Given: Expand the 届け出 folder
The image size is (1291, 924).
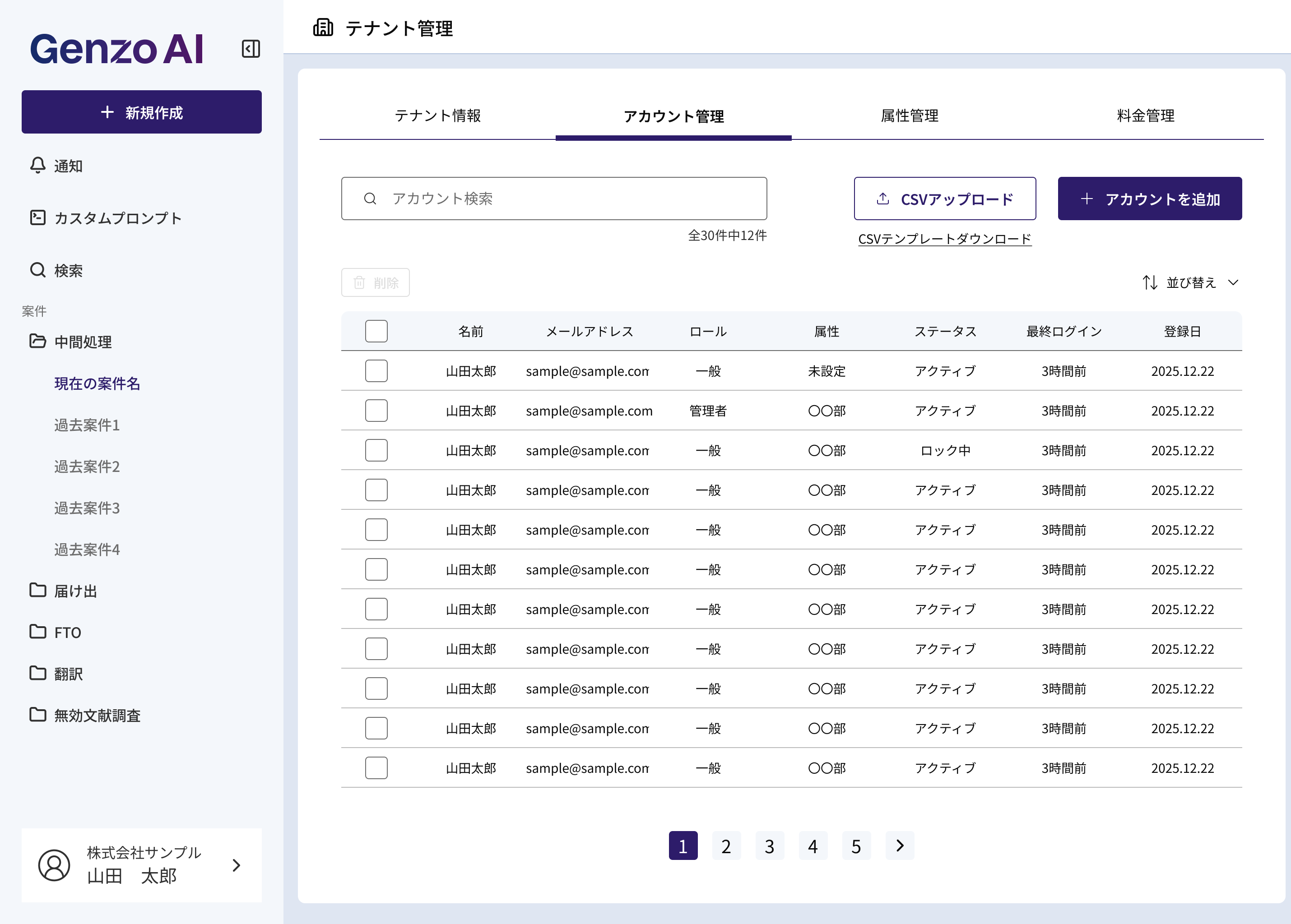Looking at the screenshot, I should point(63,591).
